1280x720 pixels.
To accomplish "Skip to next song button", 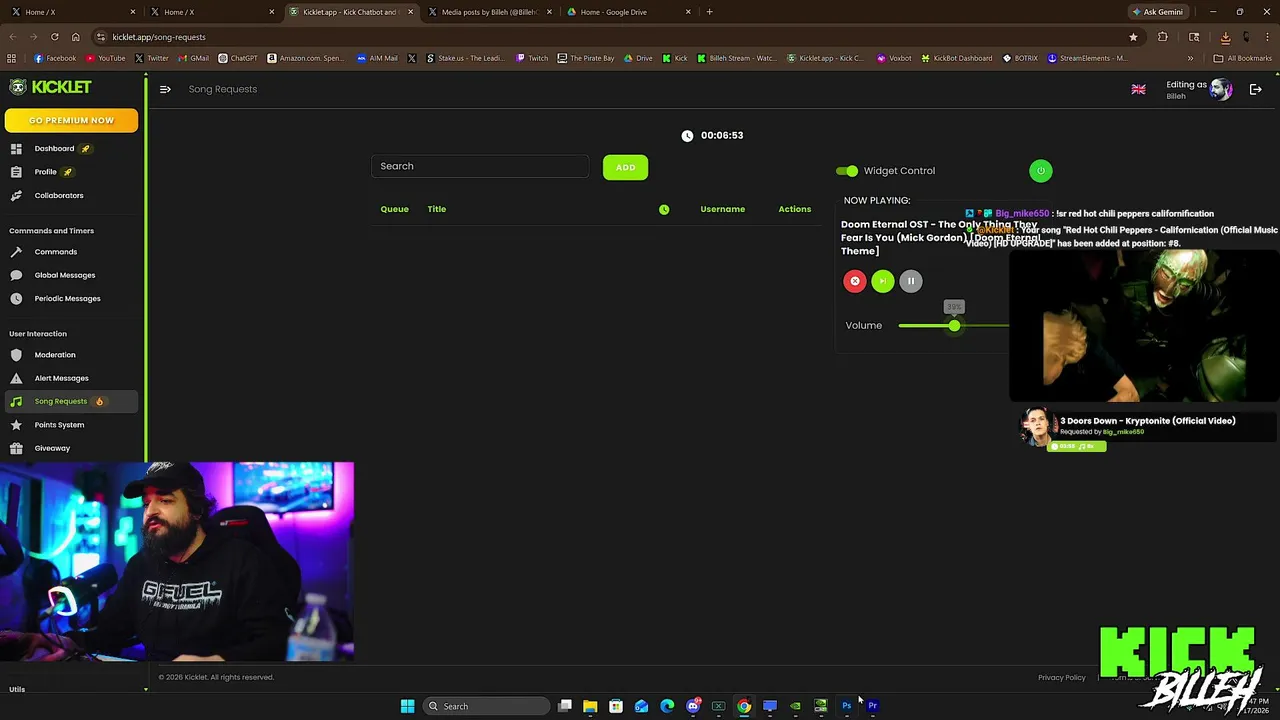I will [x=883, y=282].
